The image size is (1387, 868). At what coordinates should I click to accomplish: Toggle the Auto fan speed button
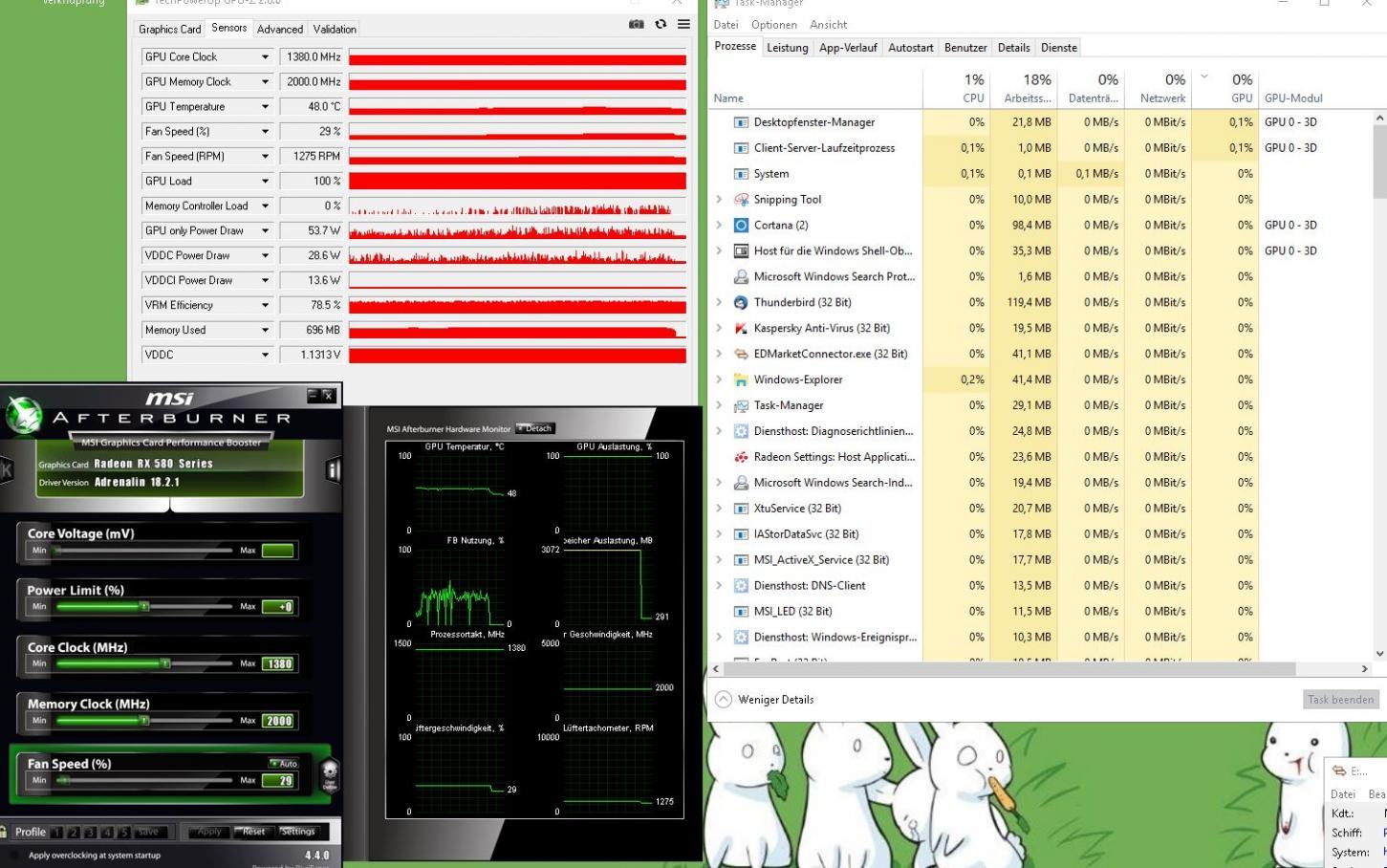284,763
